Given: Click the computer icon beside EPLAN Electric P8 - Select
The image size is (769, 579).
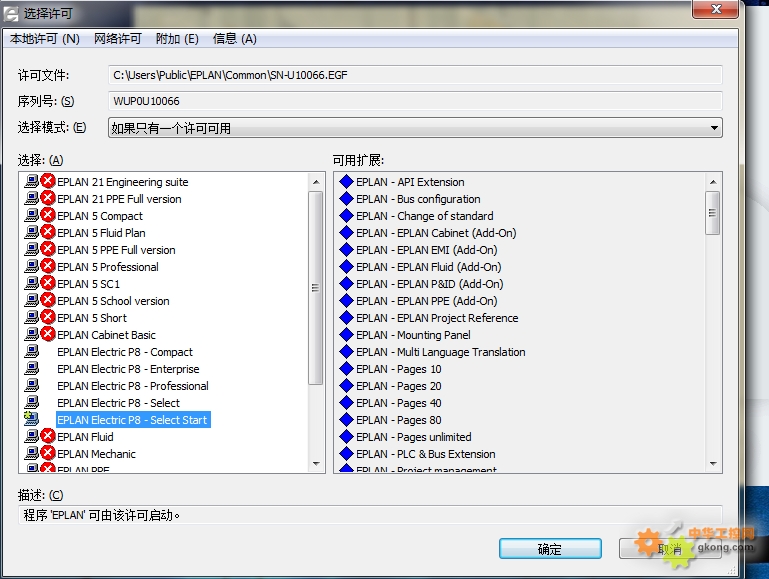Looking at the screenshot, I should [x=32, y=402].
